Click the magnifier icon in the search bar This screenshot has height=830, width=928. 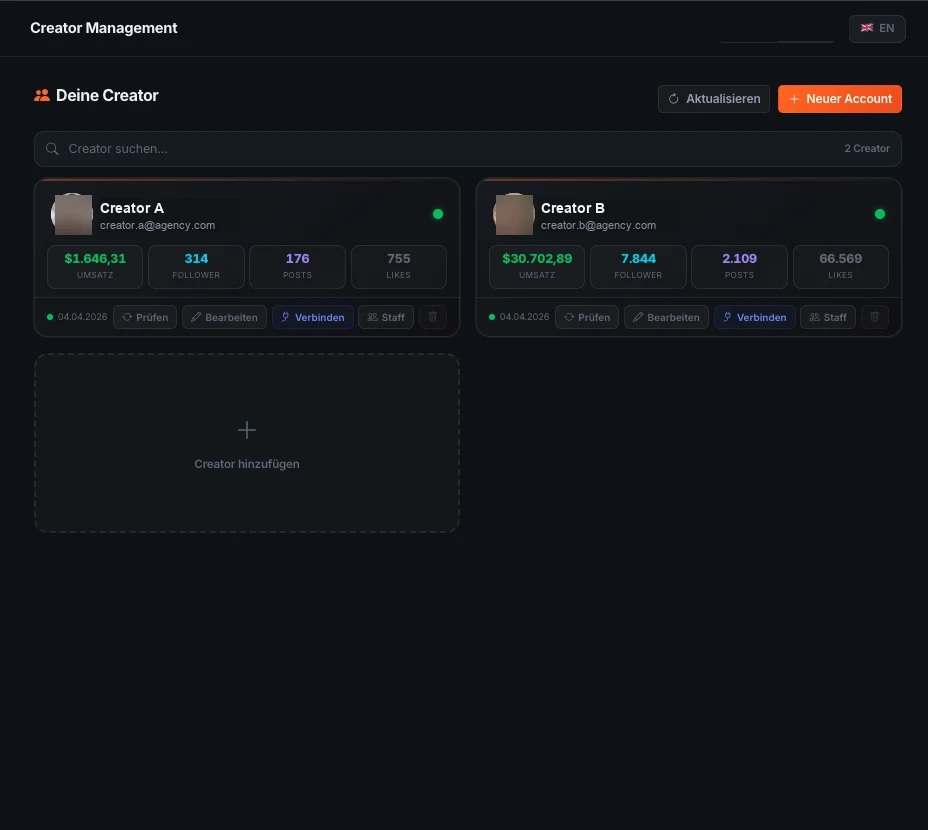52,148
